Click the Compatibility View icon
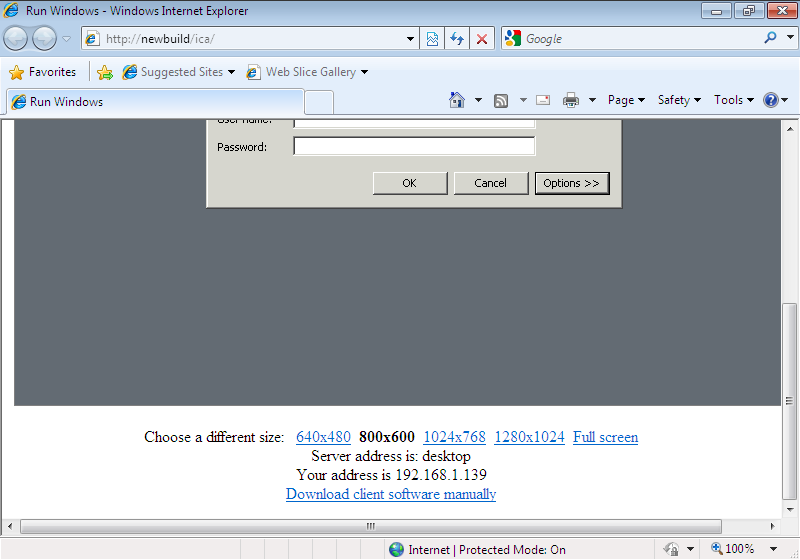 point(432,39)
